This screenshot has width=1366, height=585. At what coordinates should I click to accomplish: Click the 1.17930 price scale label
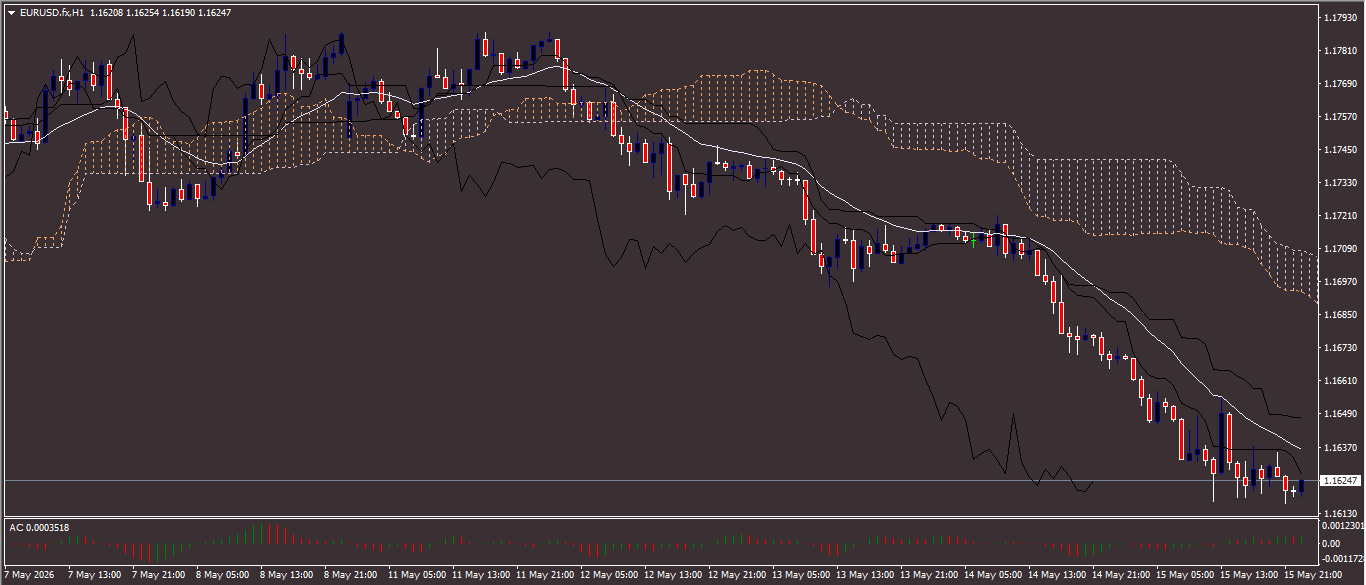pyautogui.click(x=1339, y=18)
